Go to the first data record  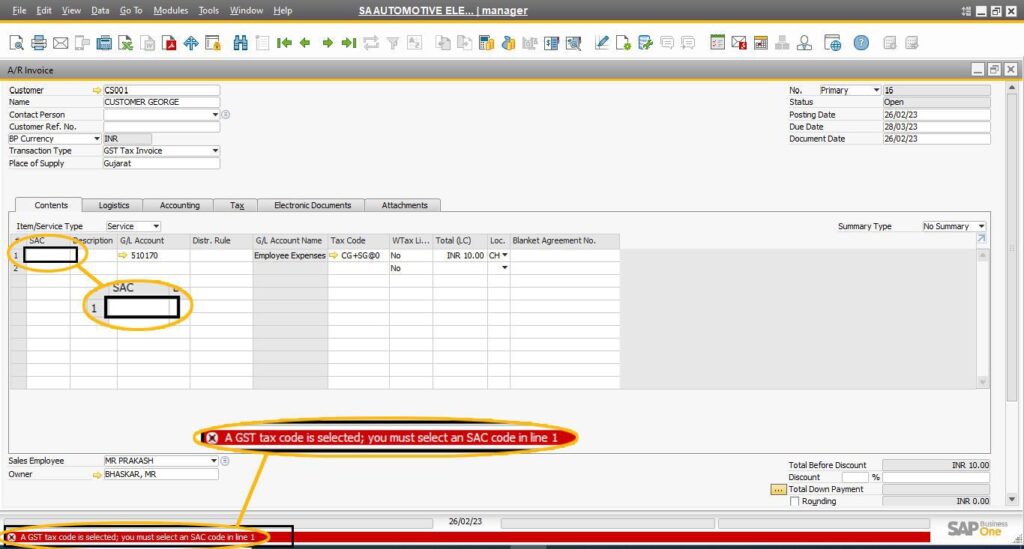284,43
